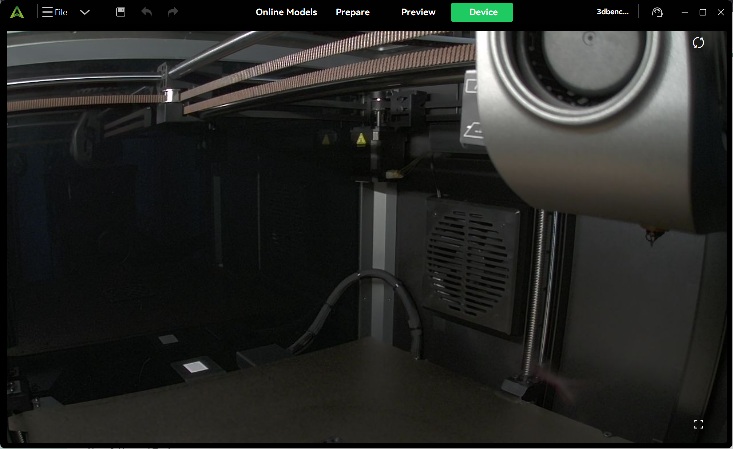The width and height of the screenshot is (733, 449).
Task: Maximize the application window
Action: point(702,12)
